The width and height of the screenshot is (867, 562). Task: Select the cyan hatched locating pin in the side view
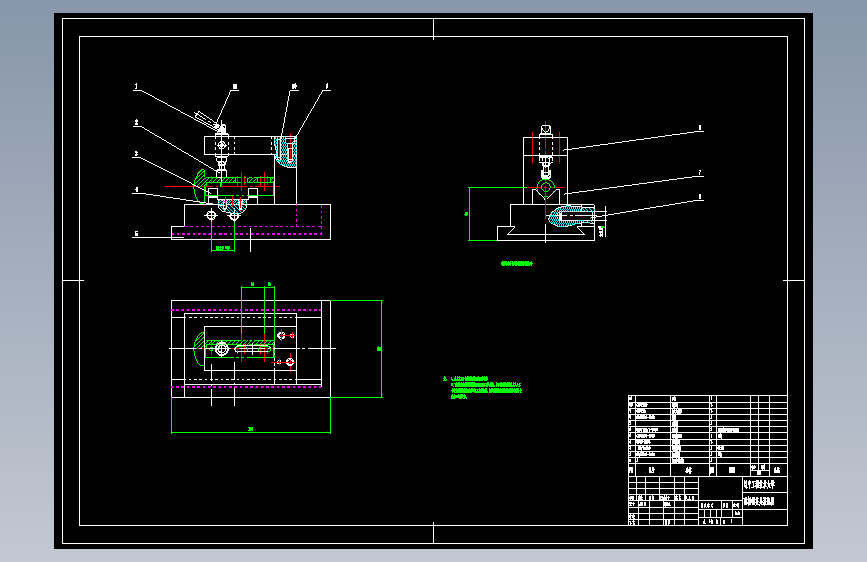(x=571, y=216)
